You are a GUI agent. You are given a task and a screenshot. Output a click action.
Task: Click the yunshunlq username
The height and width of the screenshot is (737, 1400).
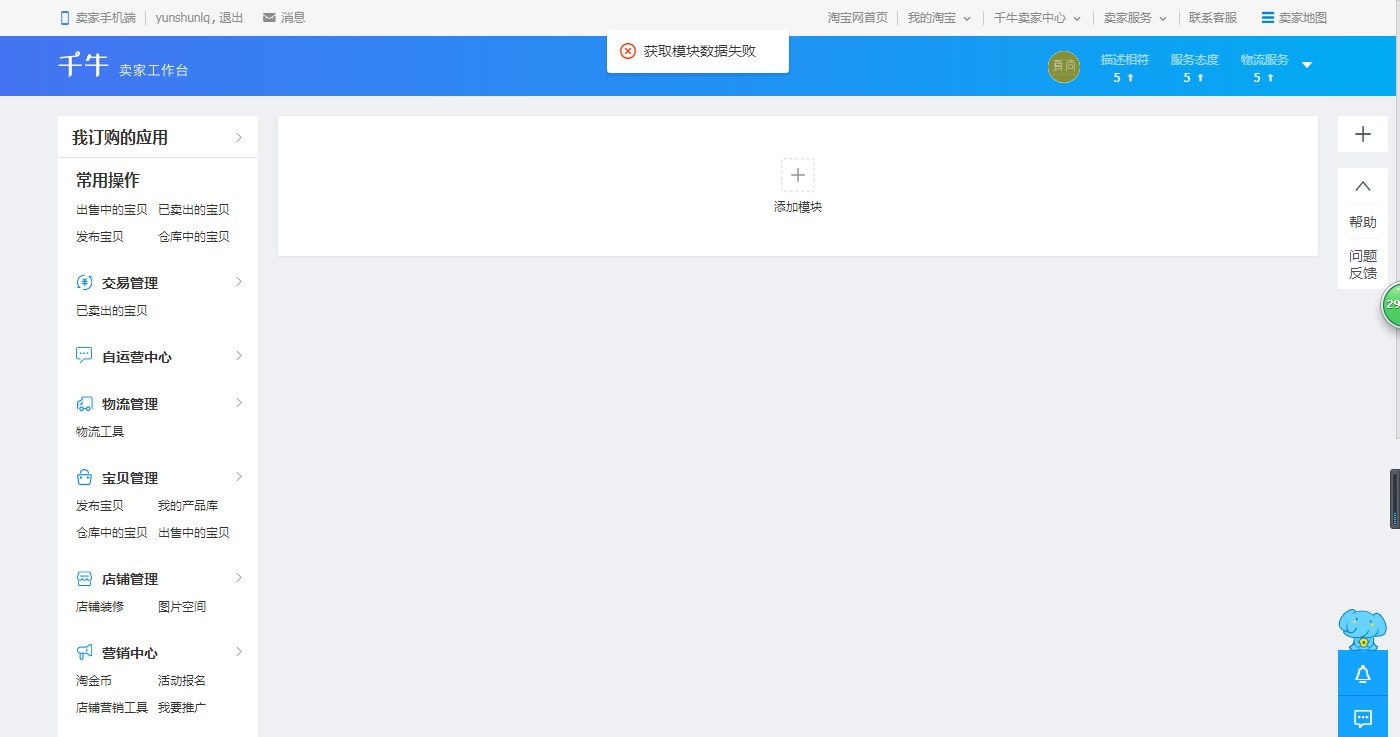pyautogui.click(x=182, y=18)
